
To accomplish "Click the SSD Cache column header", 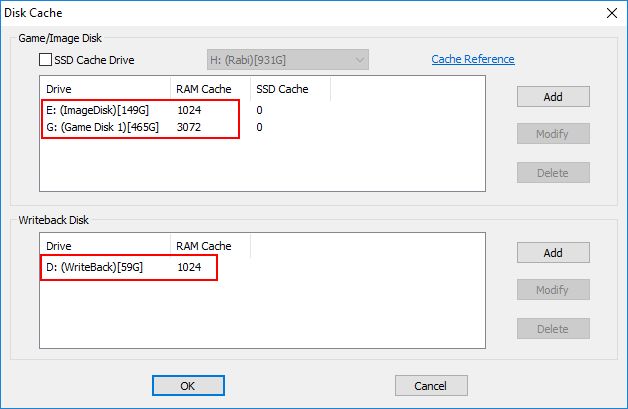I will tap(291, 89).
